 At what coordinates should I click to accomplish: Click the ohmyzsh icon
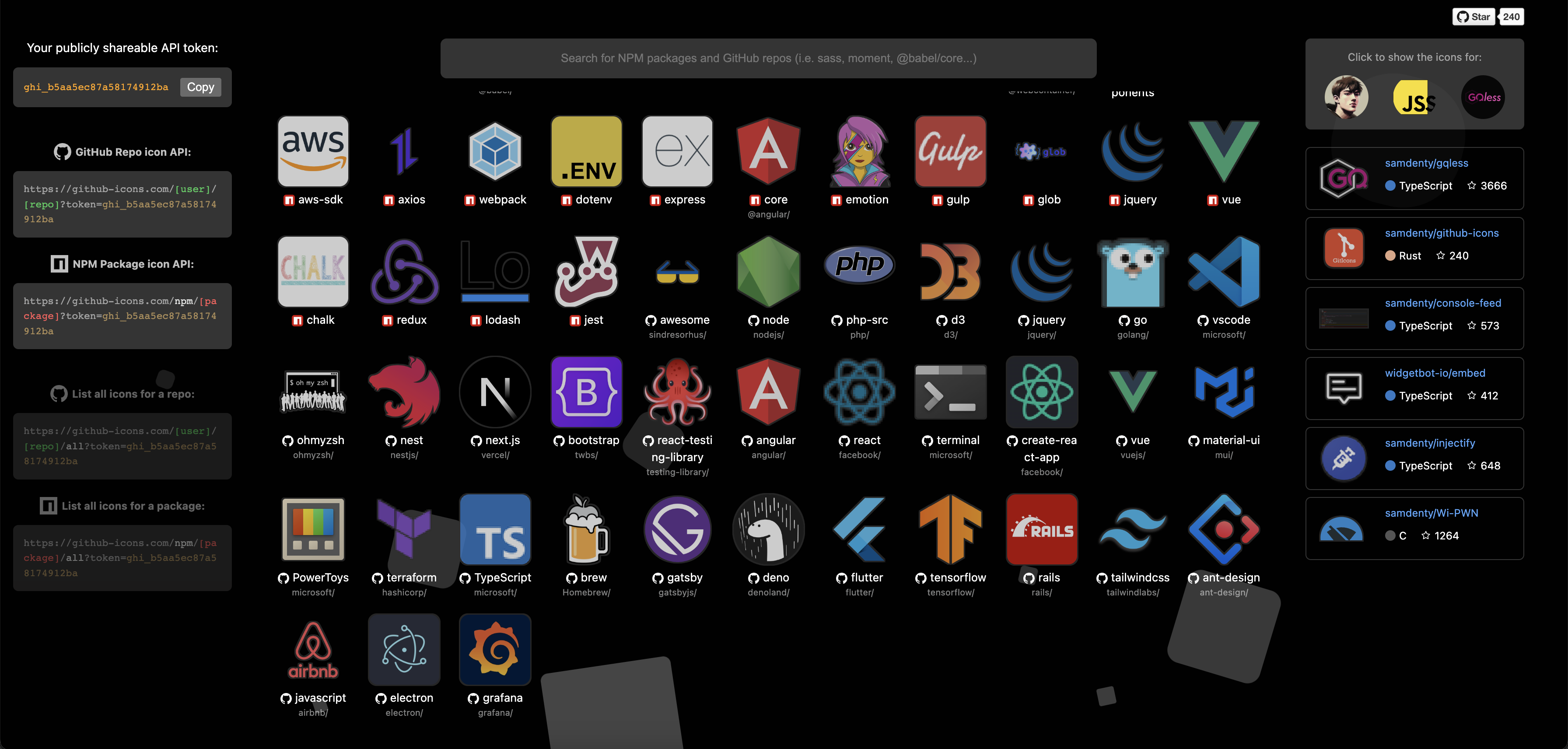313,392
